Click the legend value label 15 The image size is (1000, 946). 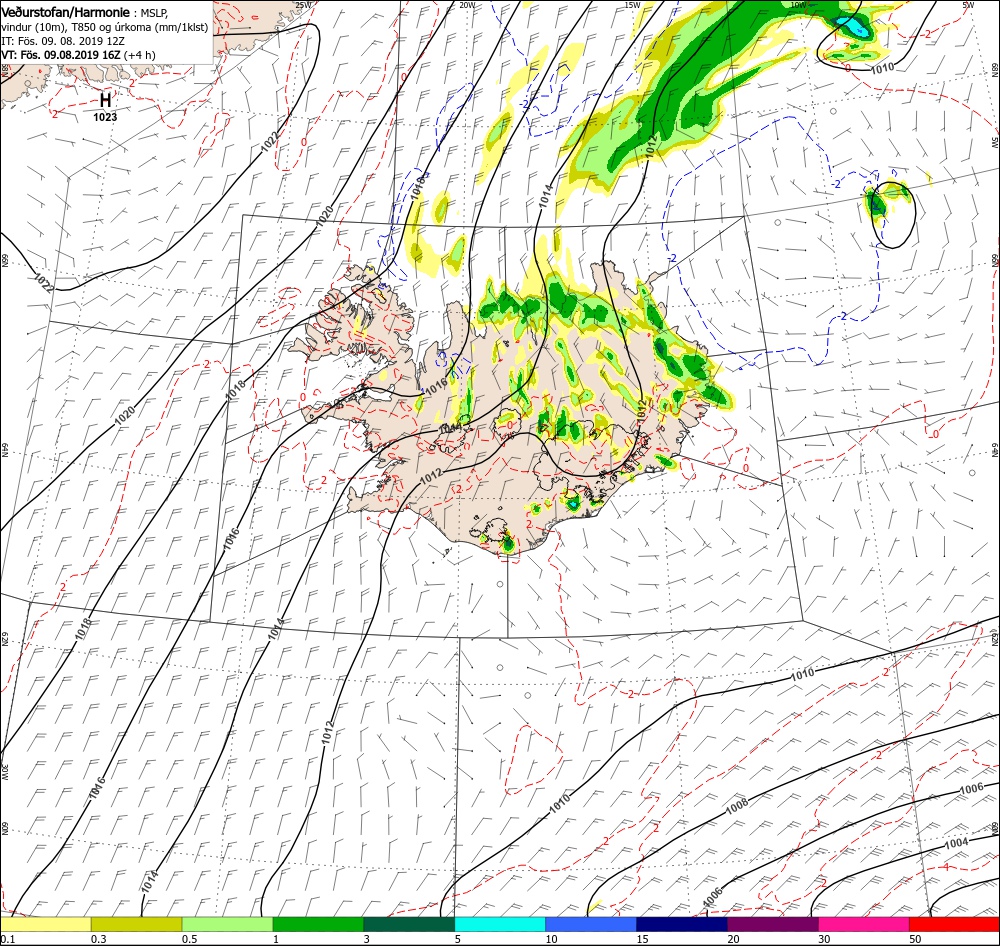643,938
